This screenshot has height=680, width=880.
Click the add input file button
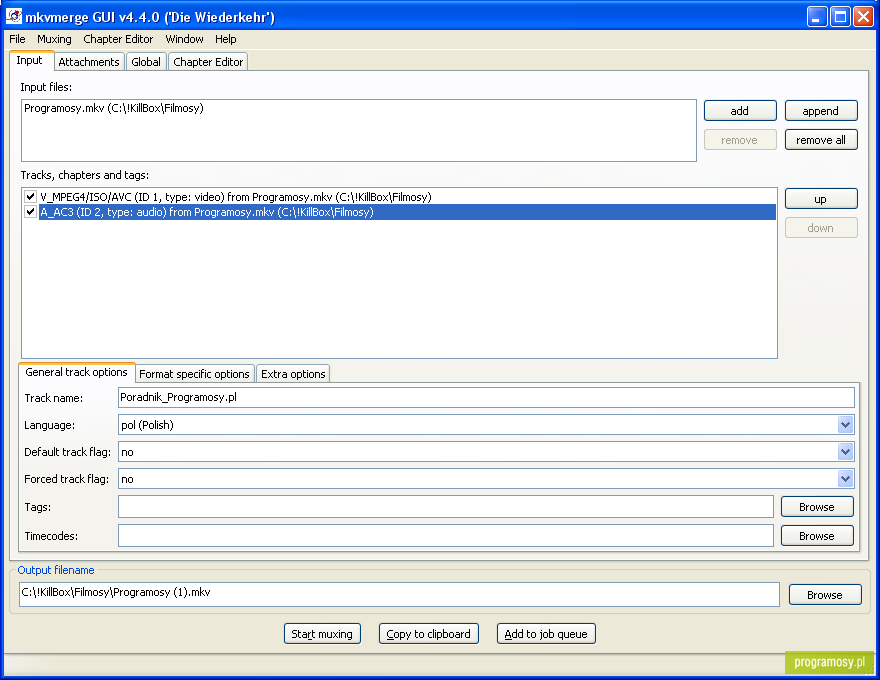[x=740, y=111]
